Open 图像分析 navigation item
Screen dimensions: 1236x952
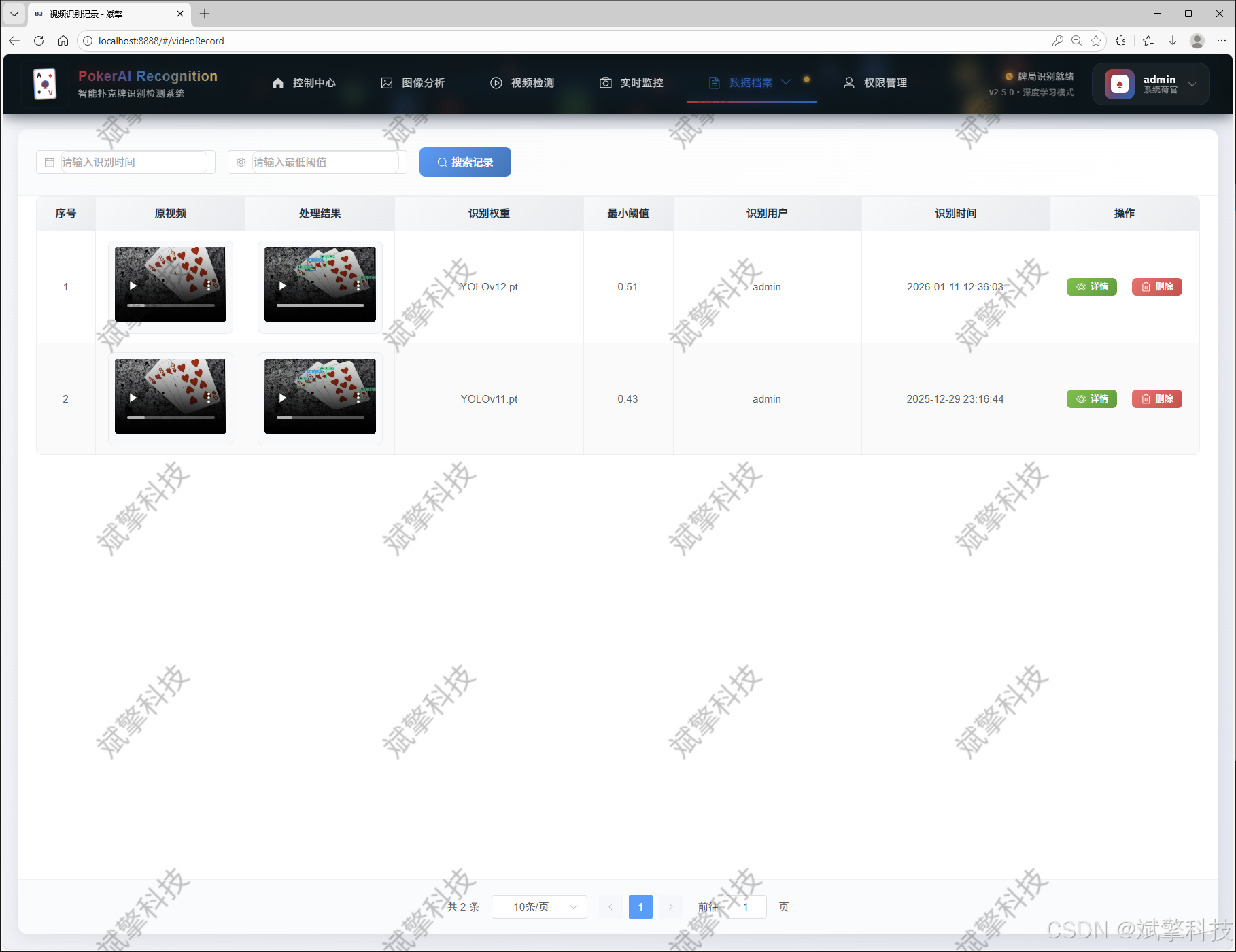tap(413, 83)
